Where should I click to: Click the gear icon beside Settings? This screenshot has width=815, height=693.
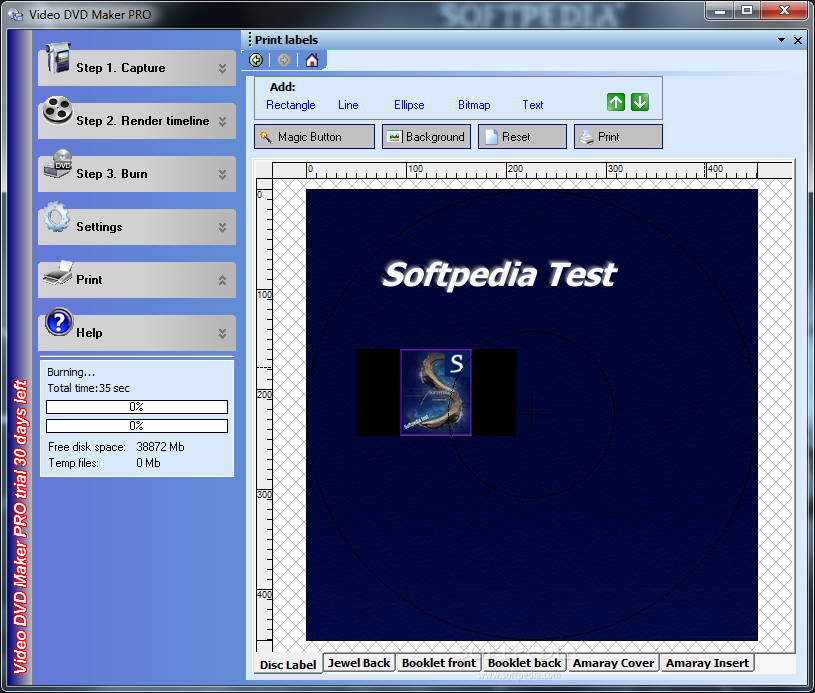click(x=57, y=217)
